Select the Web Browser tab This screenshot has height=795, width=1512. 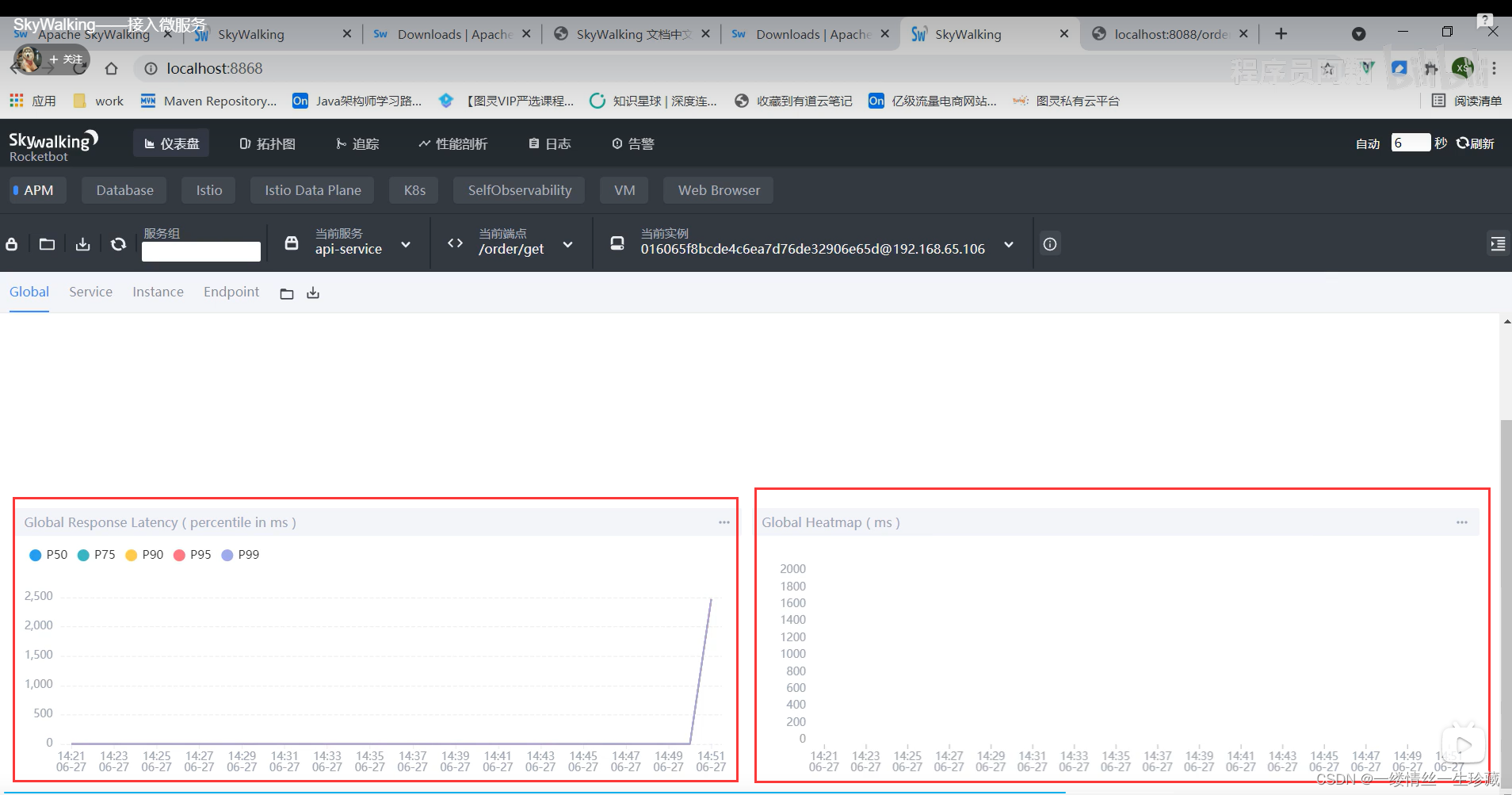(719, 190)
